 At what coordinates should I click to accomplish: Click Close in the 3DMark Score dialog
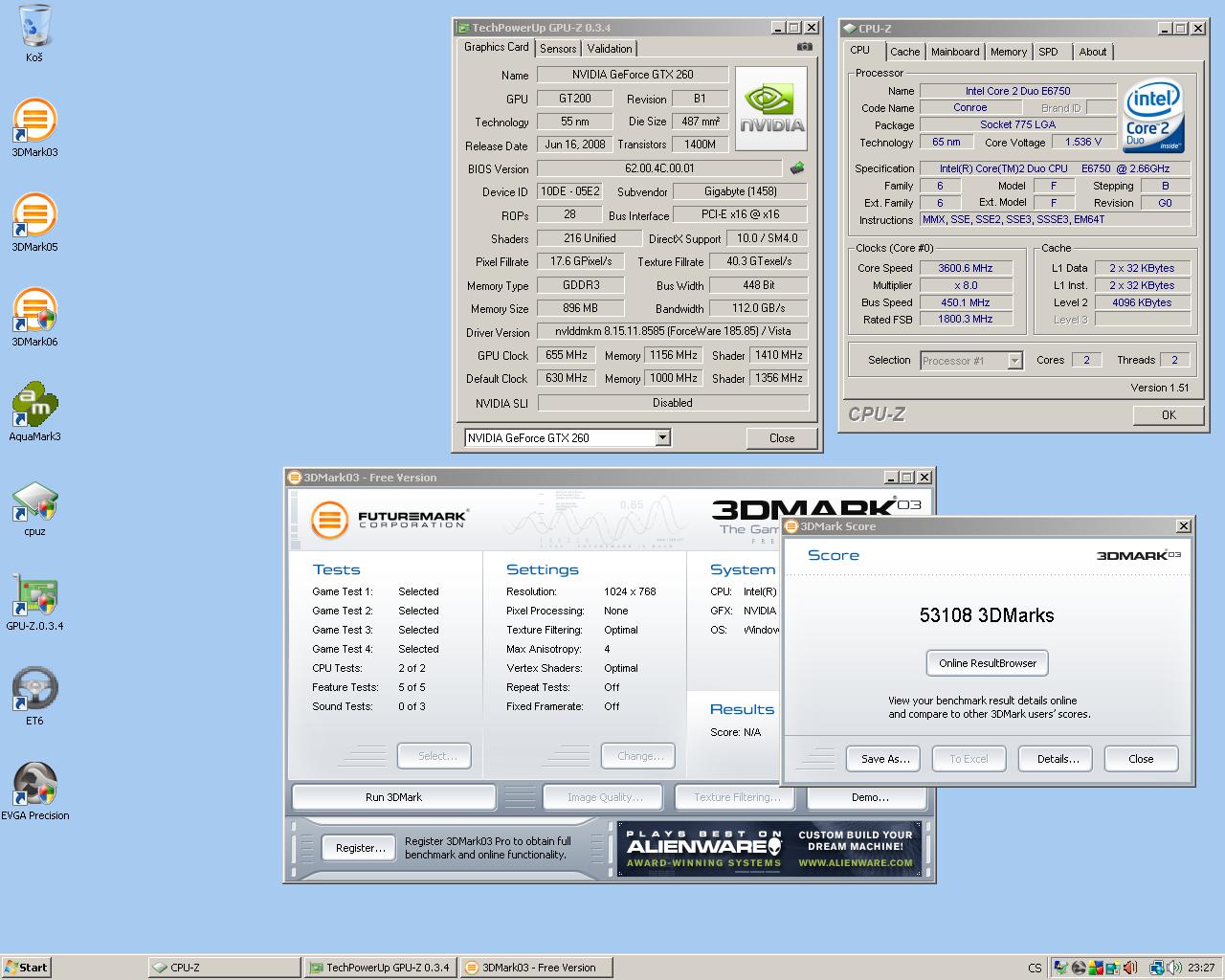coord(1141,759)
